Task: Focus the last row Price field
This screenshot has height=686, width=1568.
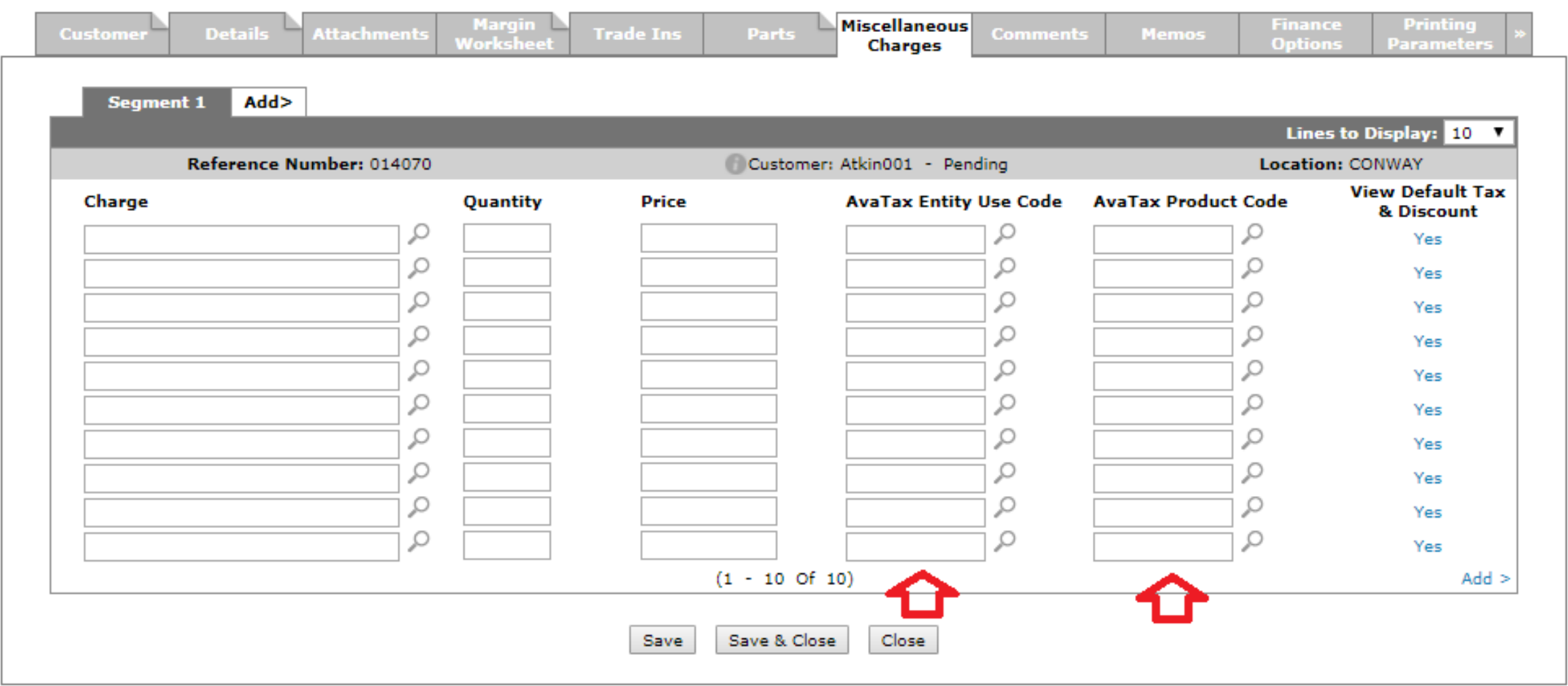Action: [x=709, y=546]
